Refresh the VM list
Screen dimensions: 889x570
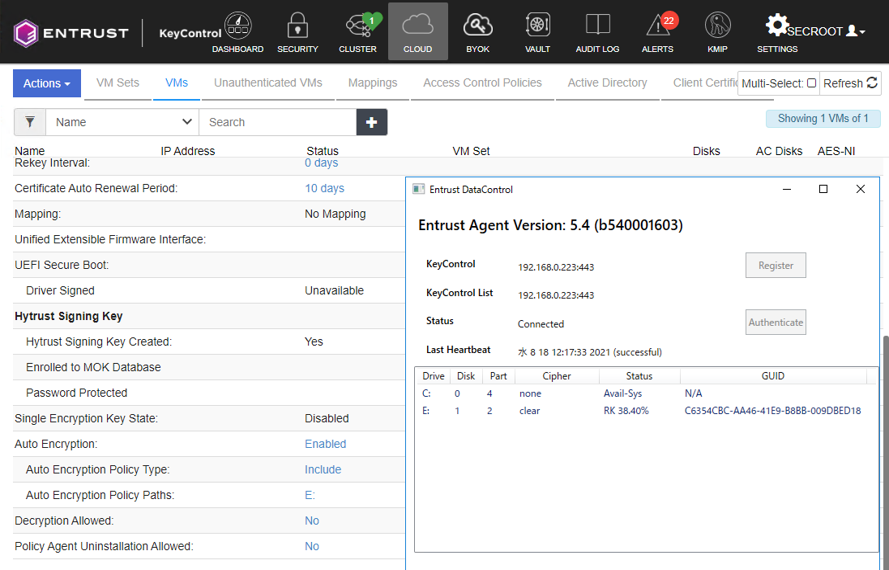pos(850,83)
